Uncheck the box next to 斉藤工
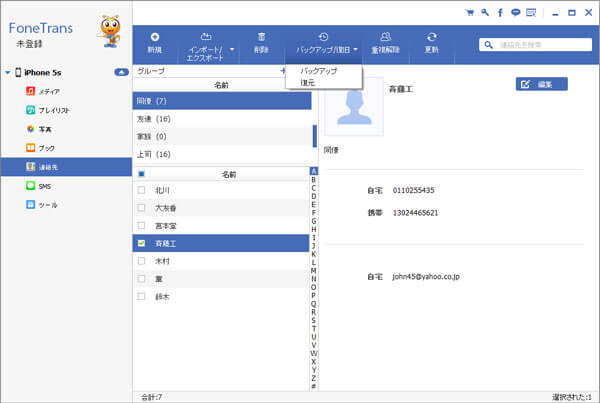This screenshot has height=403, width=600. pos(141,243)
